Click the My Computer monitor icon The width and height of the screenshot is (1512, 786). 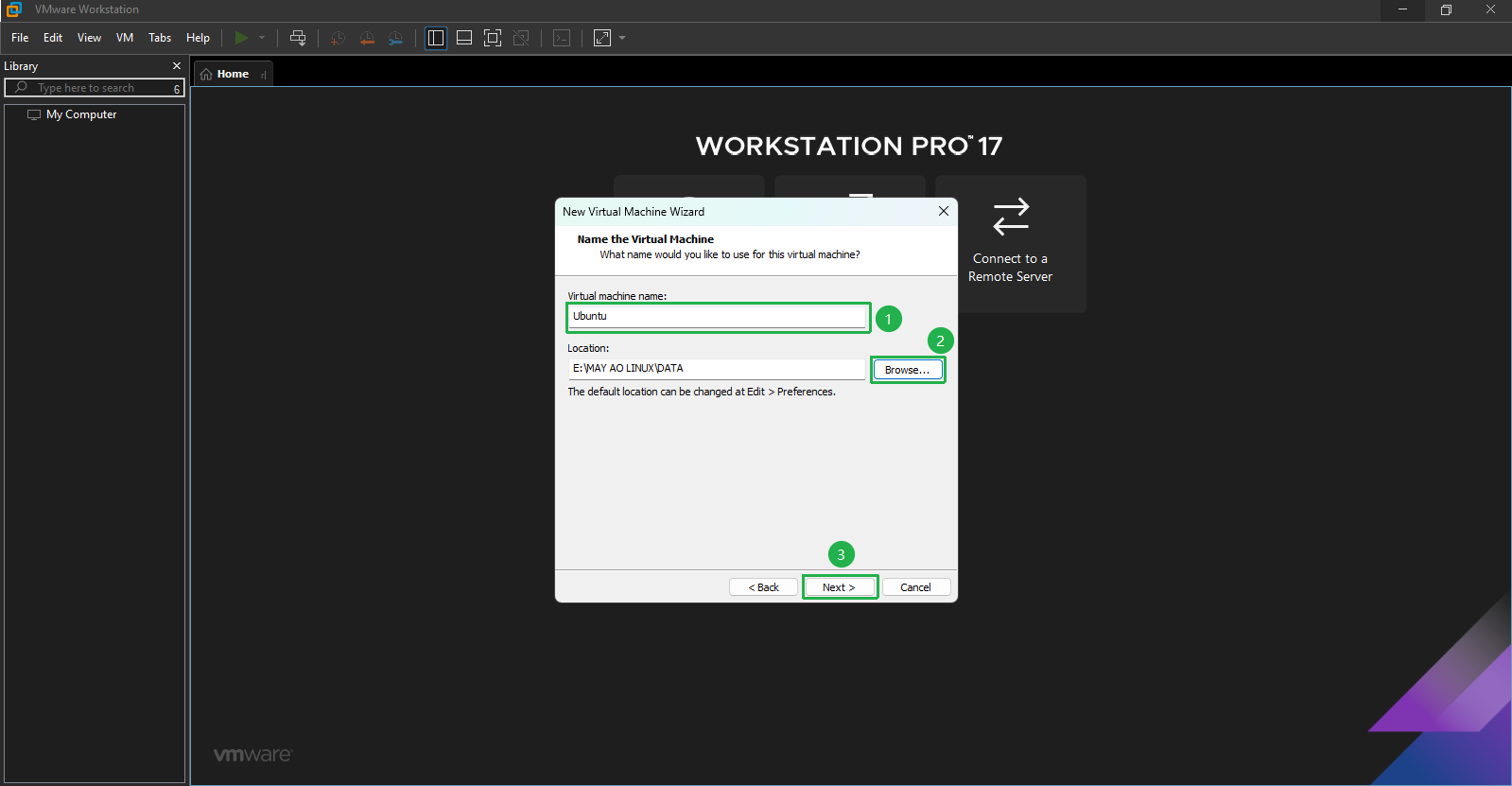coord(34,114)
